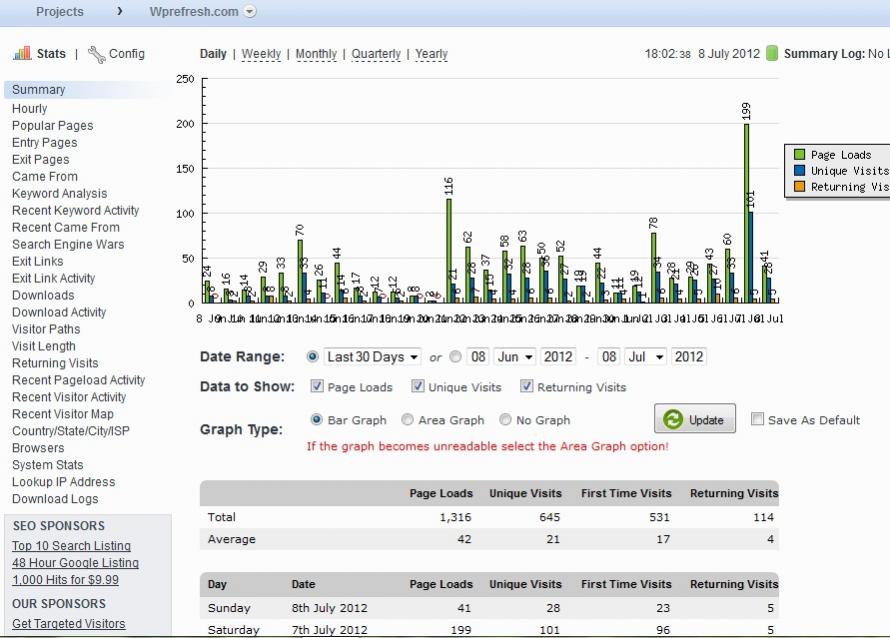Switch to the Quarterly view
890x638 pixels.
coord(376,54)
